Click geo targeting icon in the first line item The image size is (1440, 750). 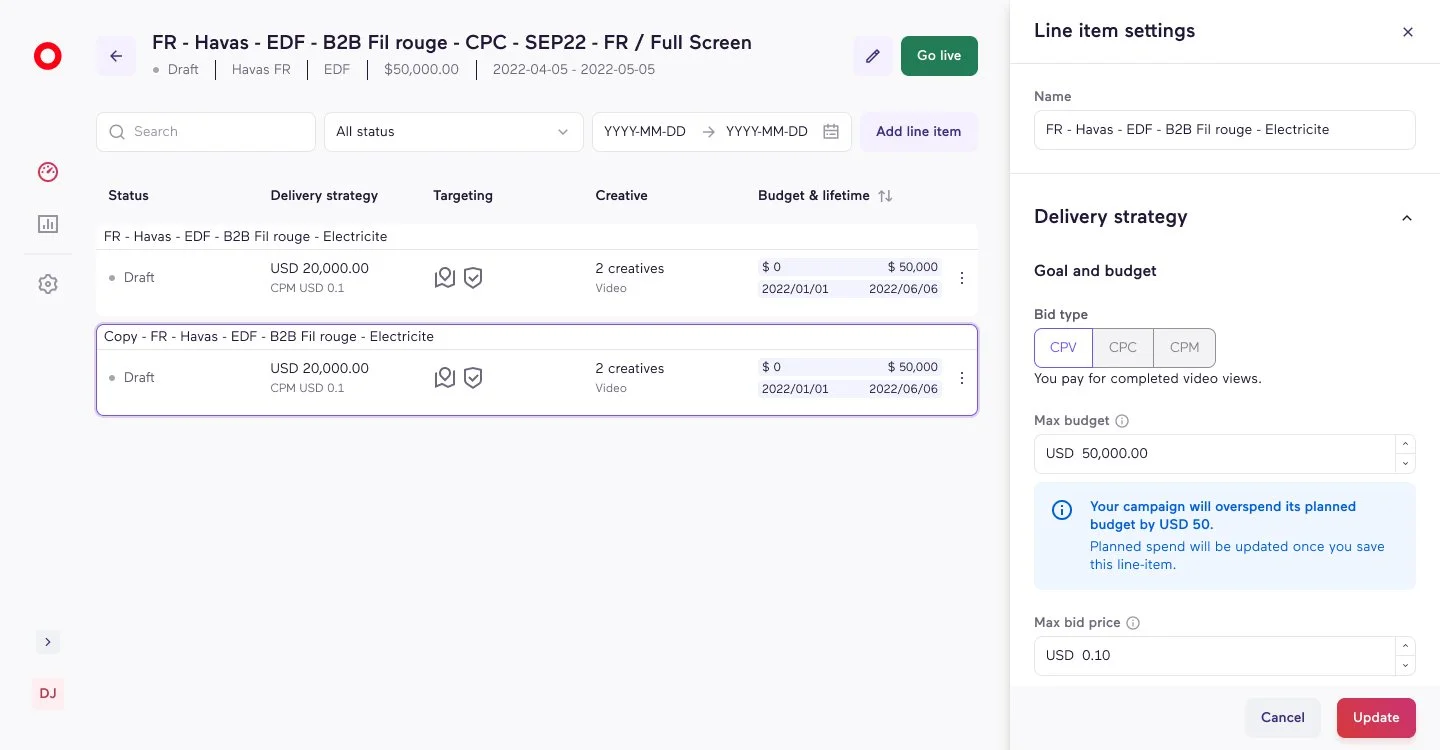tap(445, 278)
